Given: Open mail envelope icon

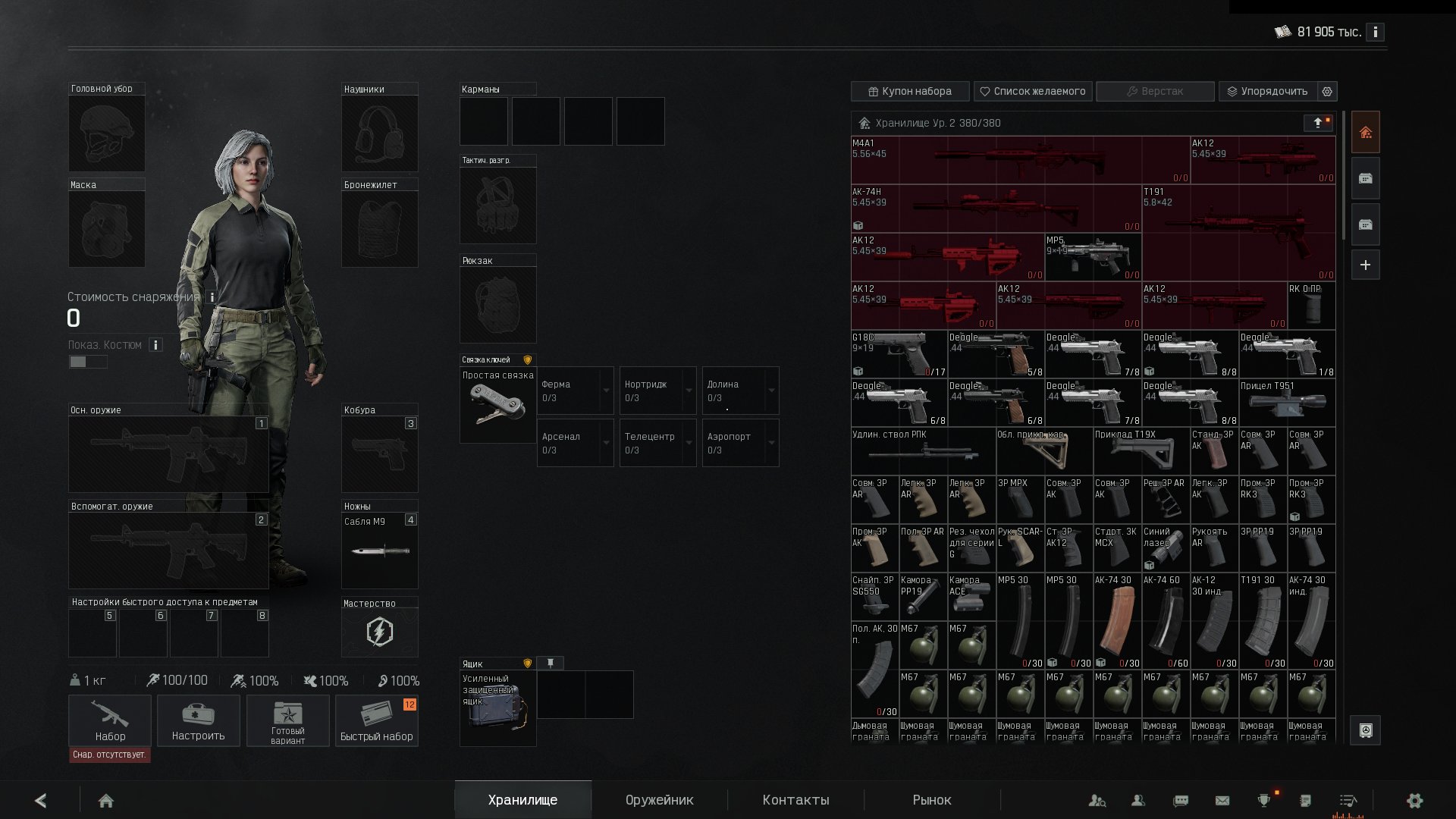Looking at the screenshot, I should pyautogui.click(x=1222, y=800).
